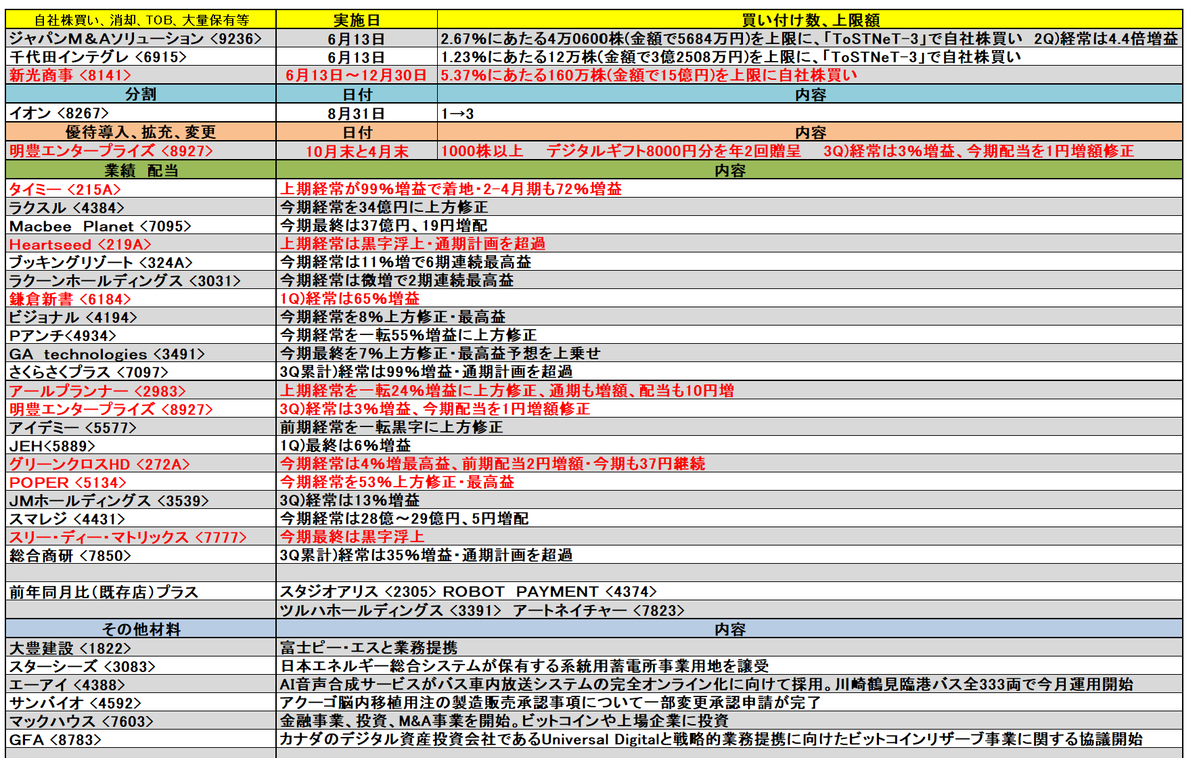This screenshot has height=758, width=1199.
Task: Select the 6月13日～12月30日 date cell
Action: pos(356,75)
